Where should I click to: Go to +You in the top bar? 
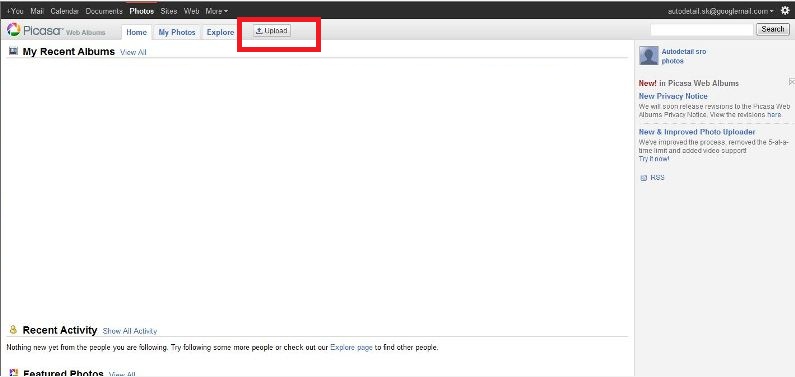(15, 11)
